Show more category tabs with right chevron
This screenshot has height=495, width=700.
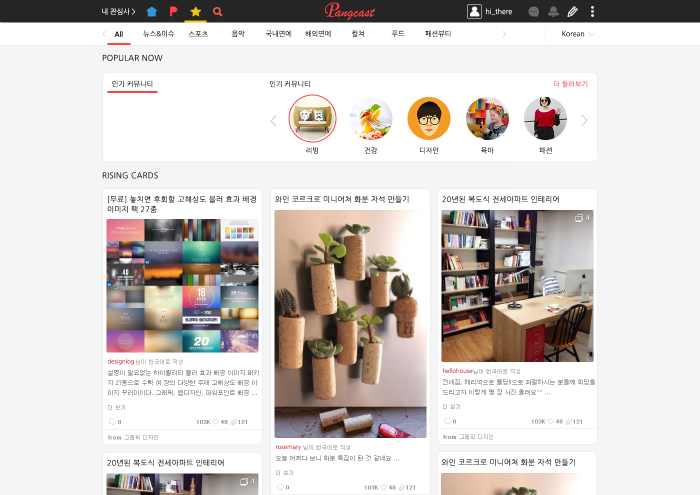(504, 34)
